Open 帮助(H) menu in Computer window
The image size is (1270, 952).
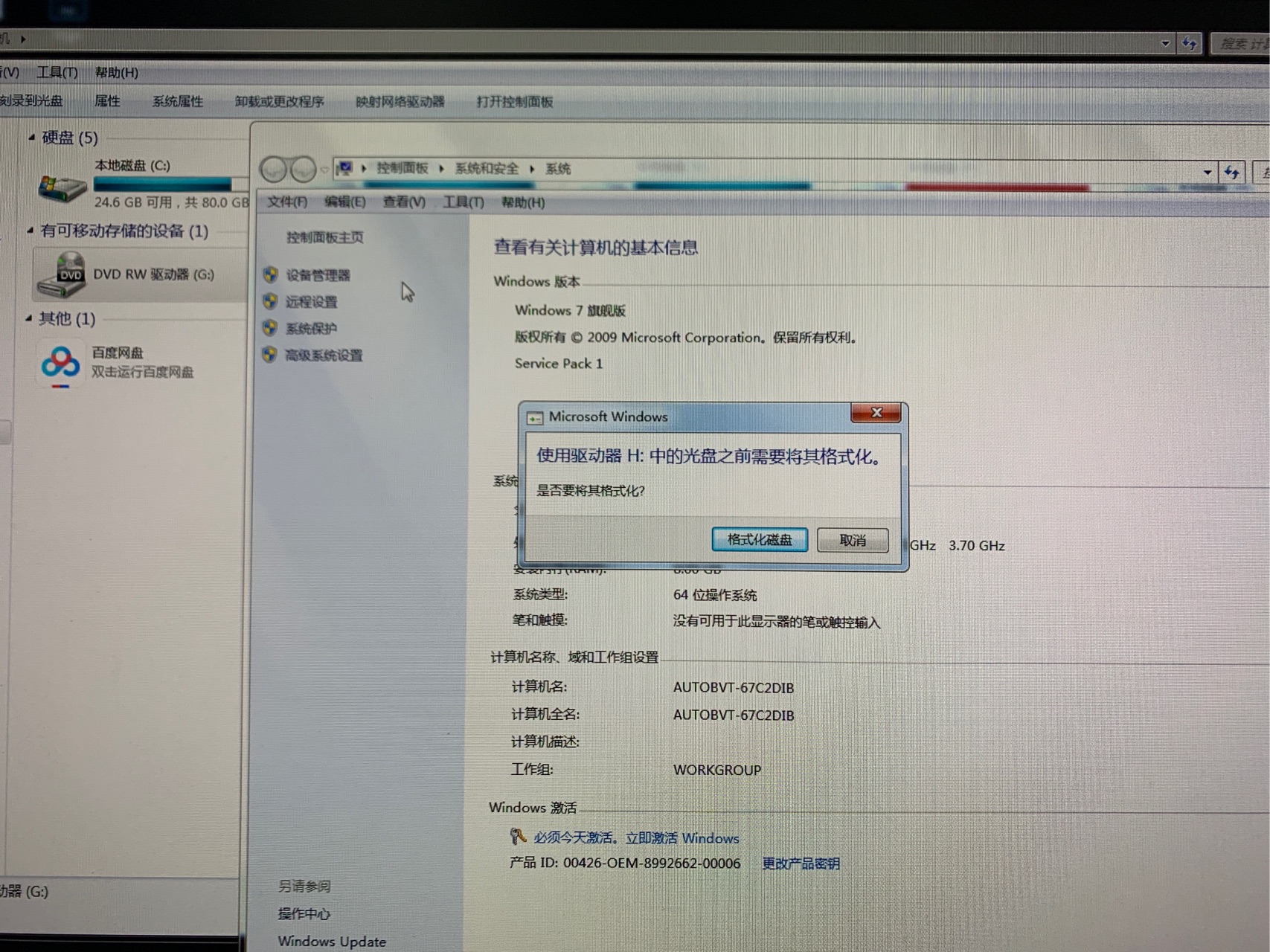(x=116, y=72)
